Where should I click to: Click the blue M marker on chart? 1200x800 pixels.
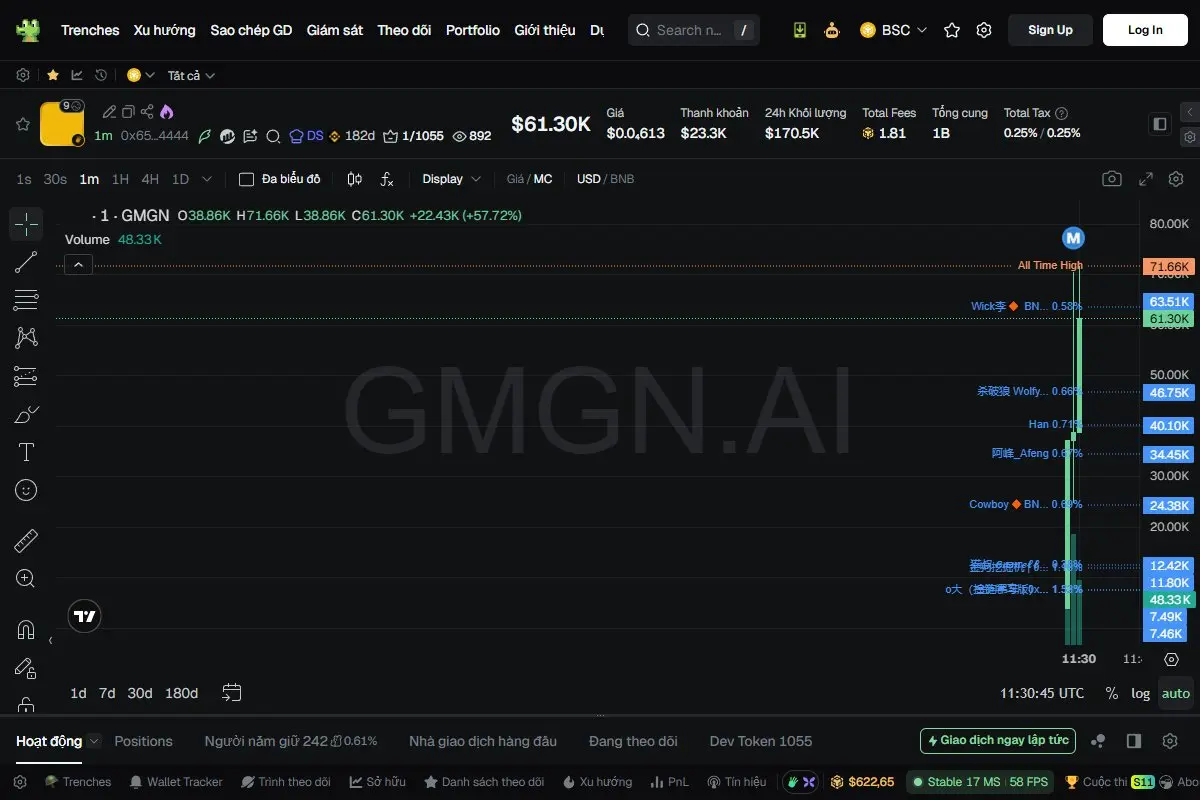(1073, 238)
